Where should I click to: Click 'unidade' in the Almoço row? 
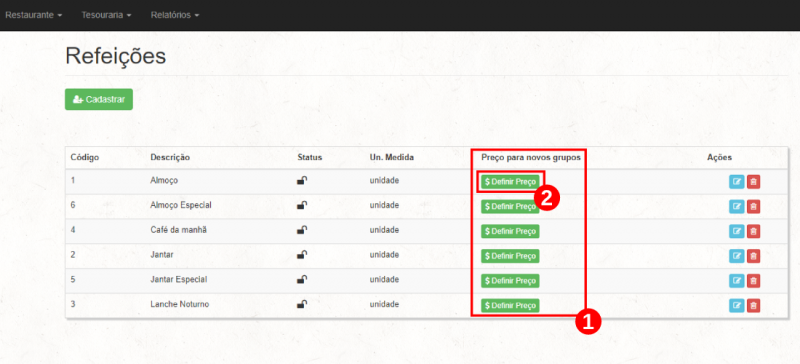[384, 180]
